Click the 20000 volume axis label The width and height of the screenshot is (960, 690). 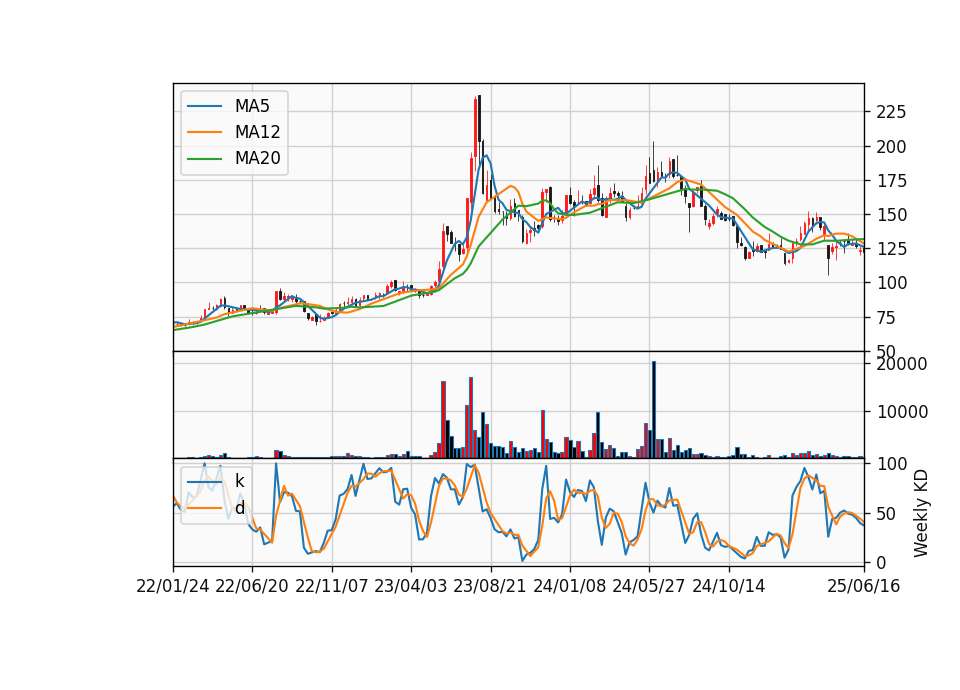pyautogui.click(x=902, y=364)
